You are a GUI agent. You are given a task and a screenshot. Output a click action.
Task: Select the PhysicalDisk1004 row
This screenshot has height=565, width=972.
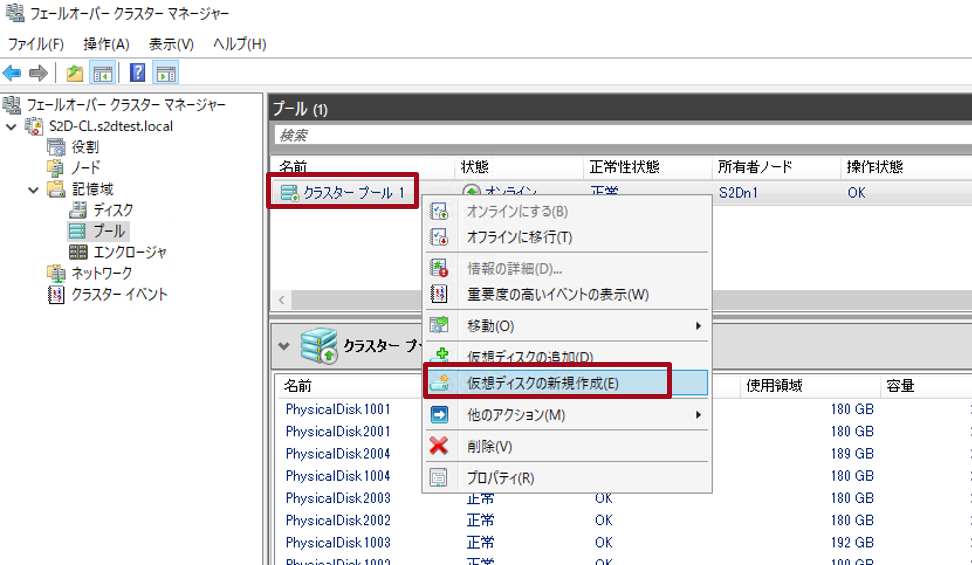click(x=338, y=476)
